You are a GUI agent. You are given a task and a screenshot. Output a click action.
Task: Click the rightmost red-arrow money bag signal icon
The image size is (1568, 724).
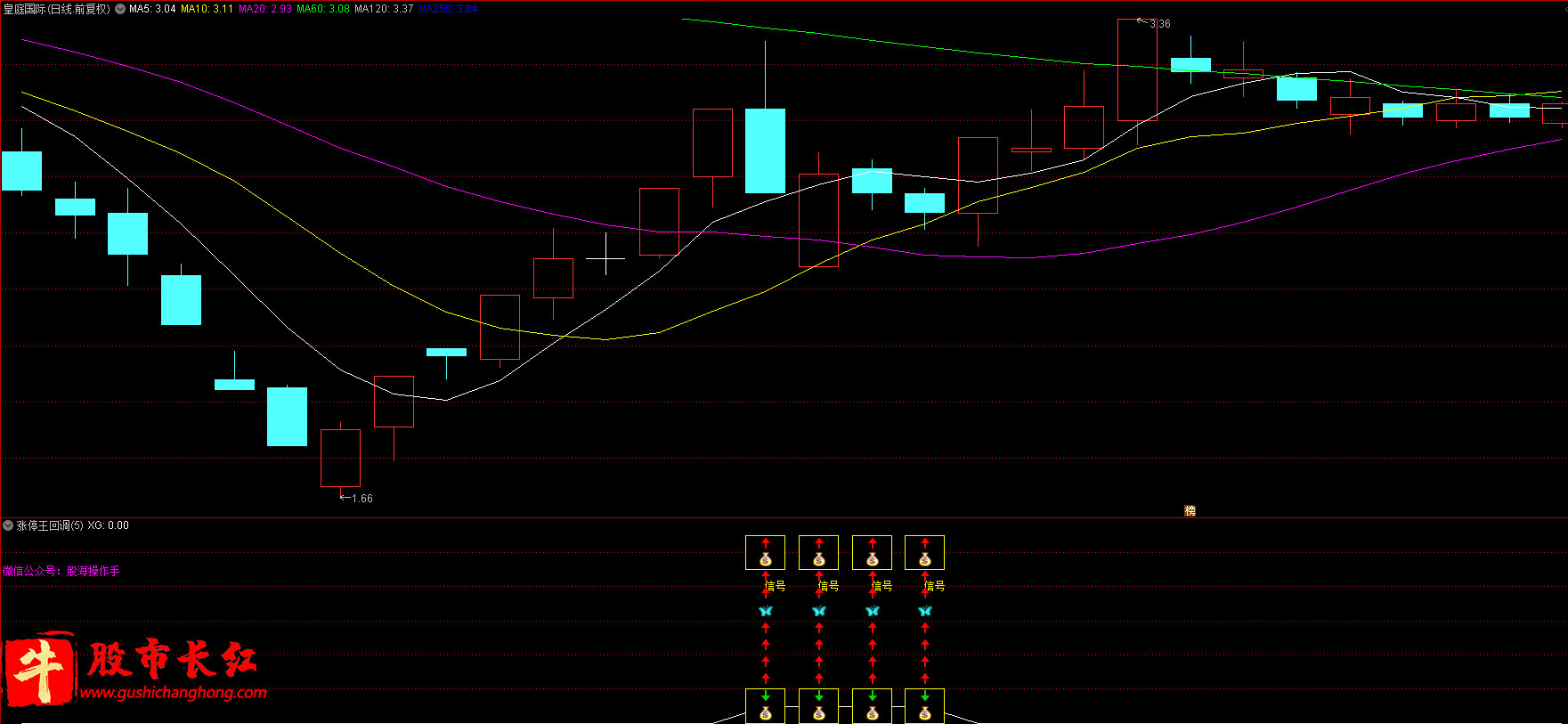(924, 552)
